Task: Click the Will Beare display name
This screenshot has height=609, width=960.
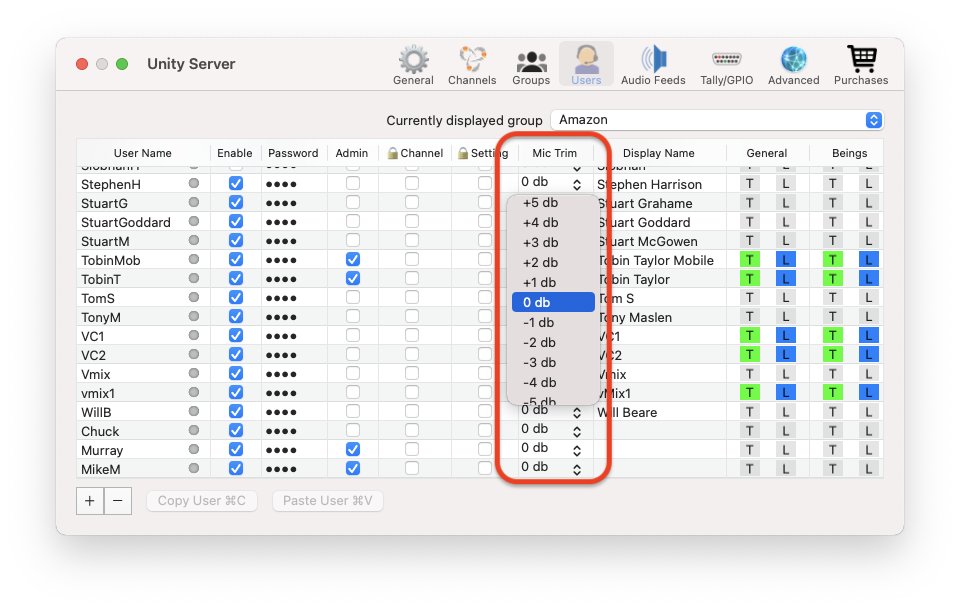Action: pyautogui.click(x=627, y=413)
